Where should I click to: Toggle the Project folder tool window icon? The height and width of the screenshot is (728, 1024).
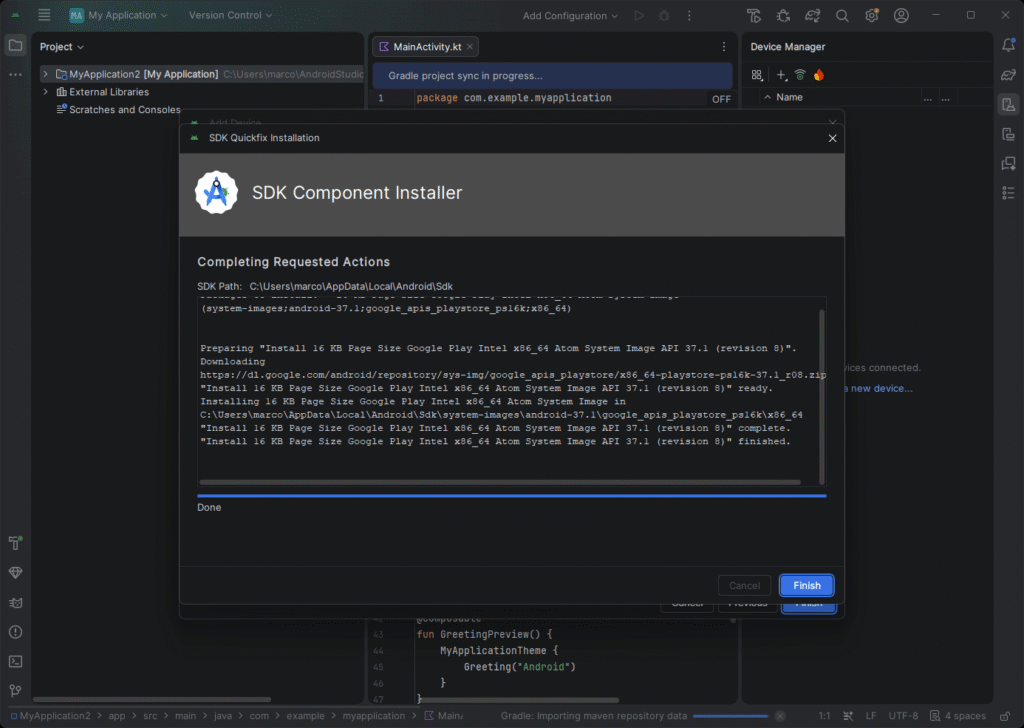coord(16,45)
